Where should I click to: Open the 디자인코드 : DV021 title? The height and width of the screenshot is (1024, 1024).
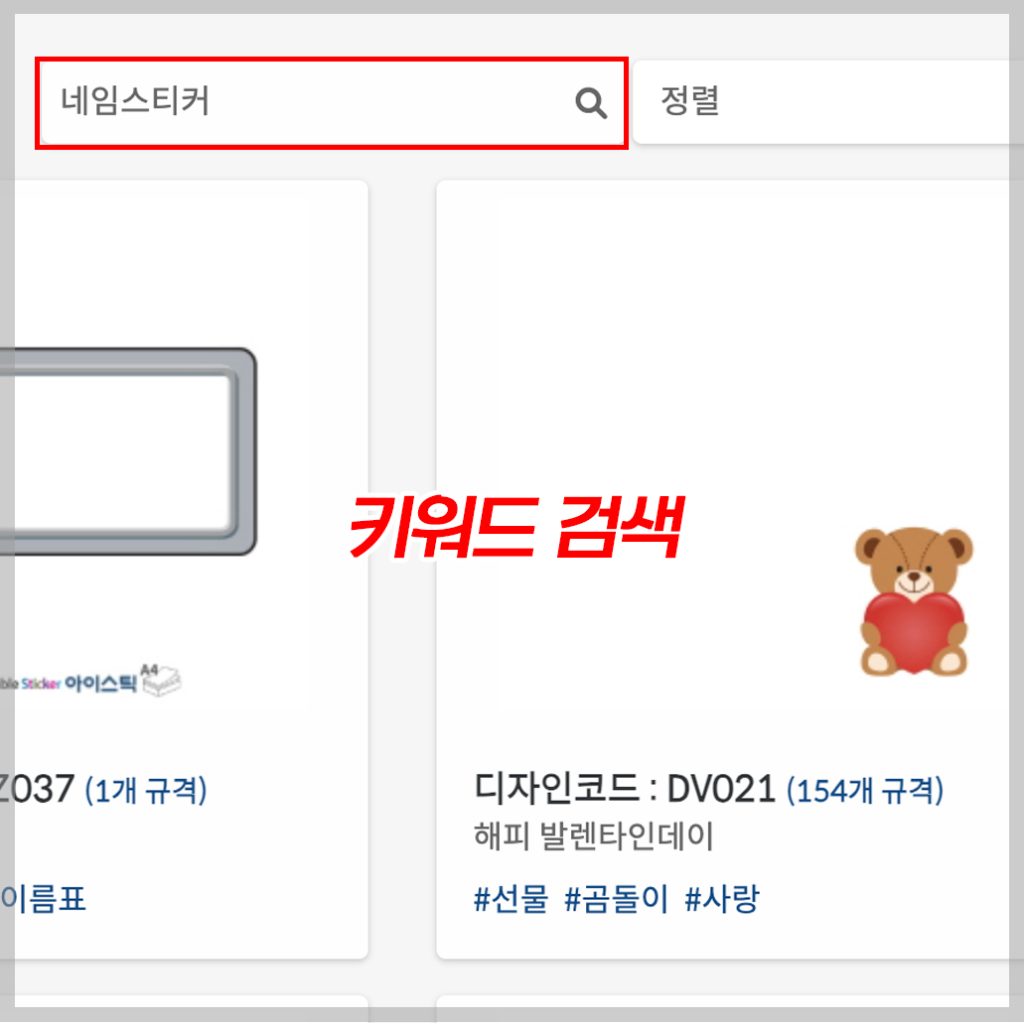(x=624, y=789)
